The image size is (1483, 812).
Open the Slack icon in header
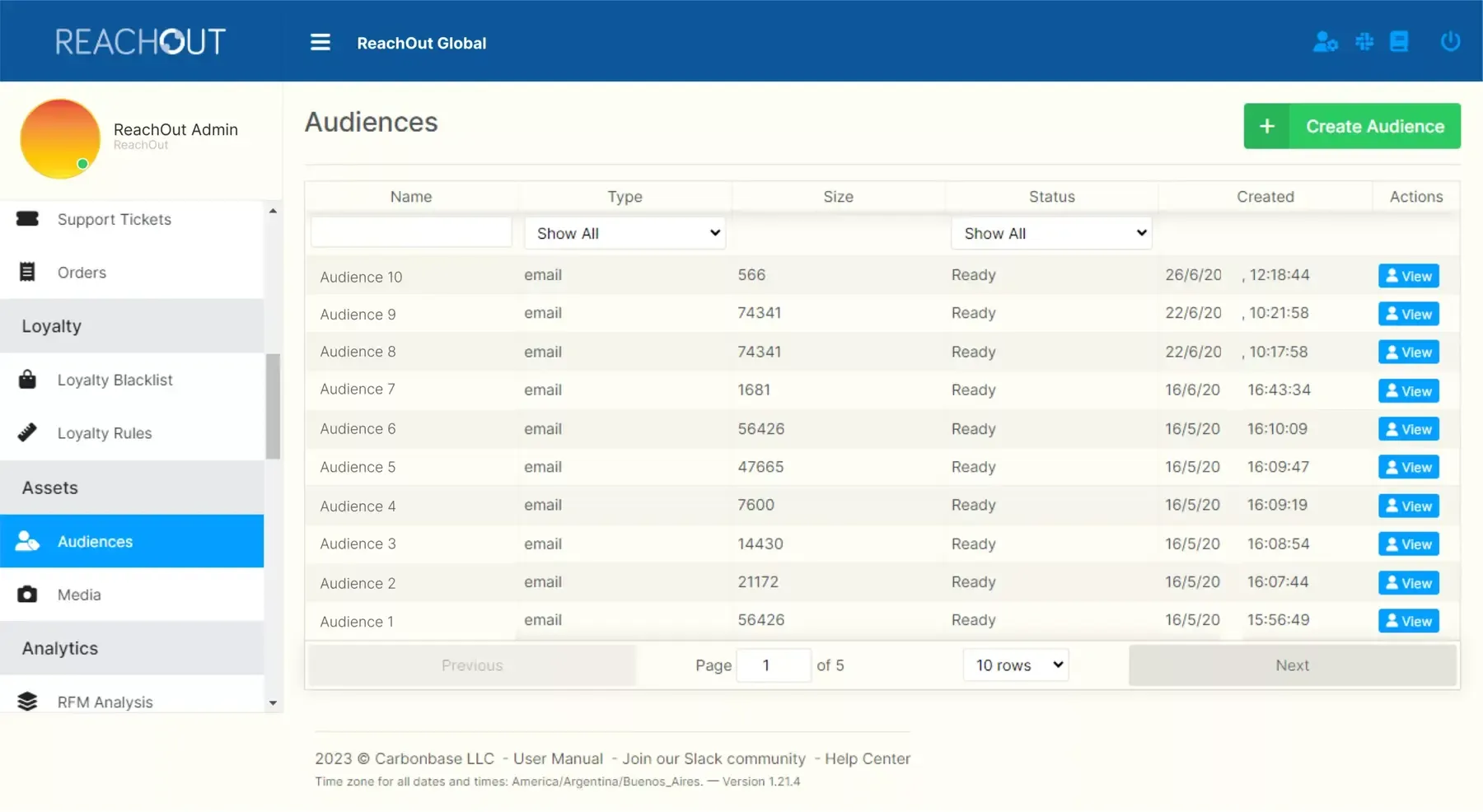(1364, 41)
